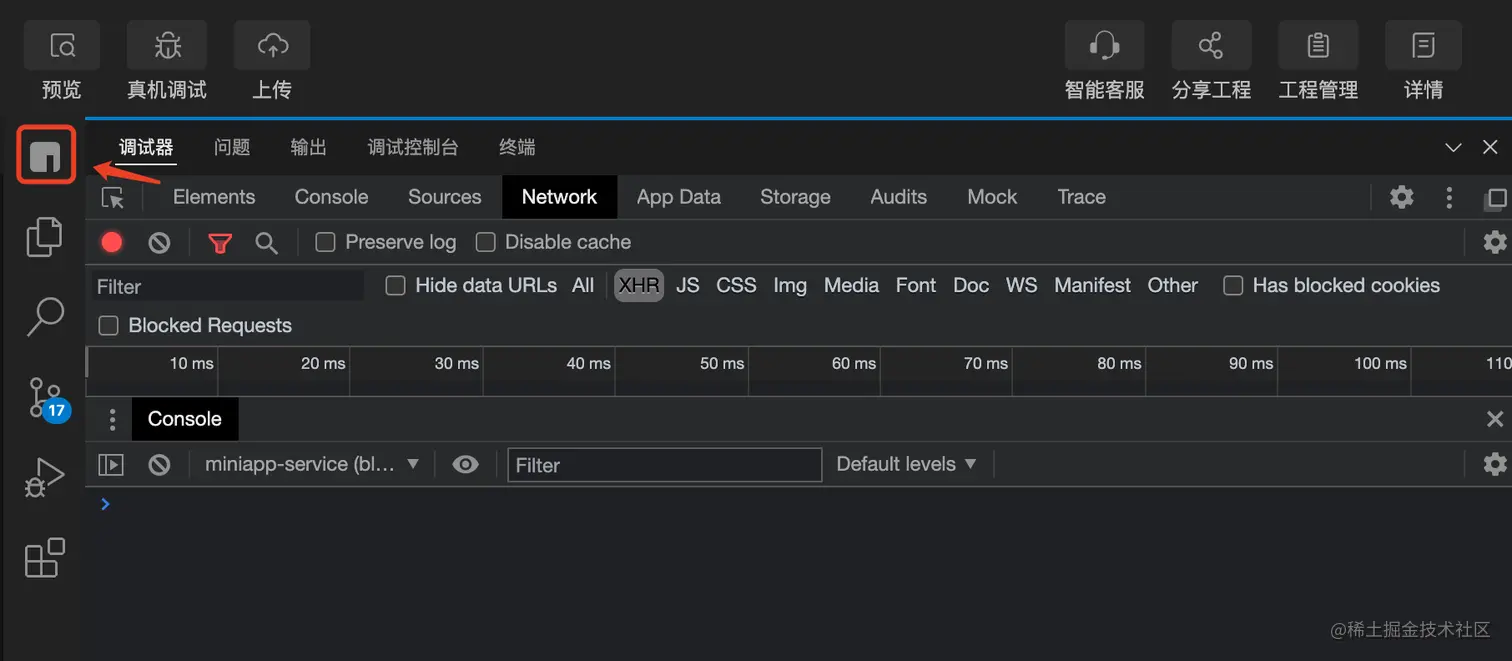Open the Trace tab

coord(1081,197)
